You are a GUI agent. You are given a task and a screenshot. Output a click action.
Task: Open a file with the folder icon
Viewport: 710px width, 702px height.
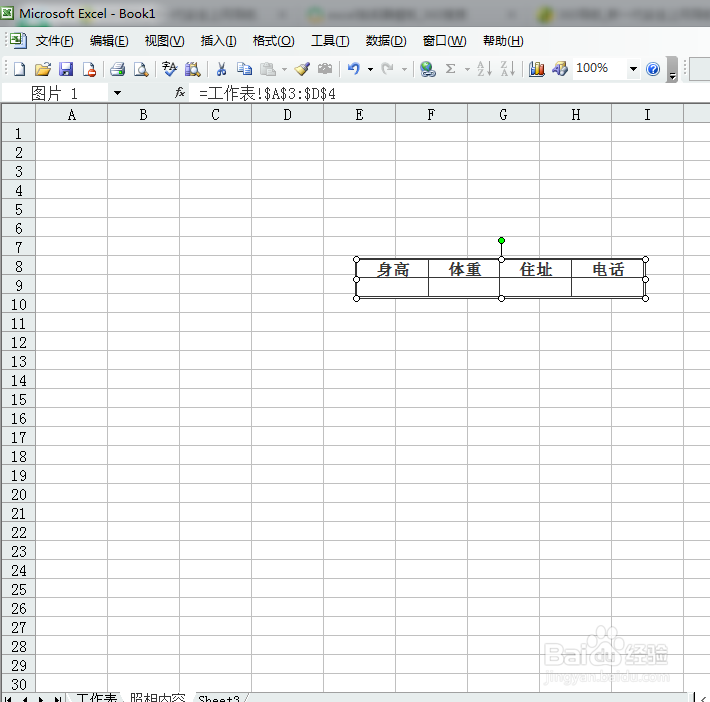[x=43, y=69]
